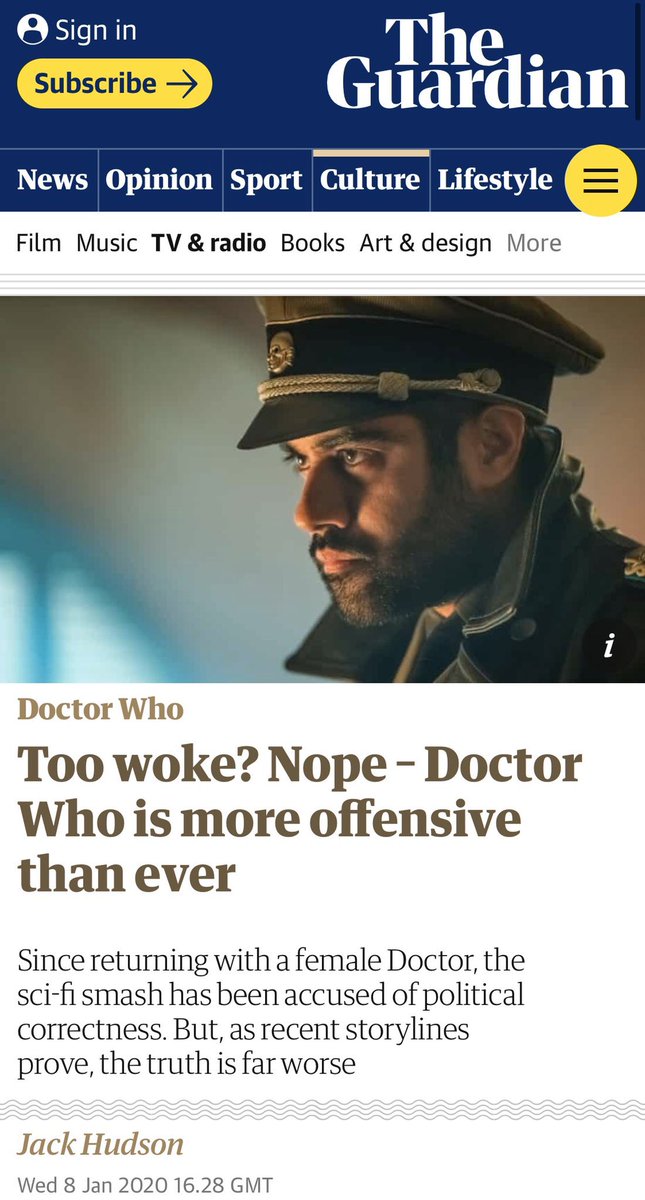Open author Jack Hudson's profile link
Screen dimensions: 645x1200
click(101, 1144)
